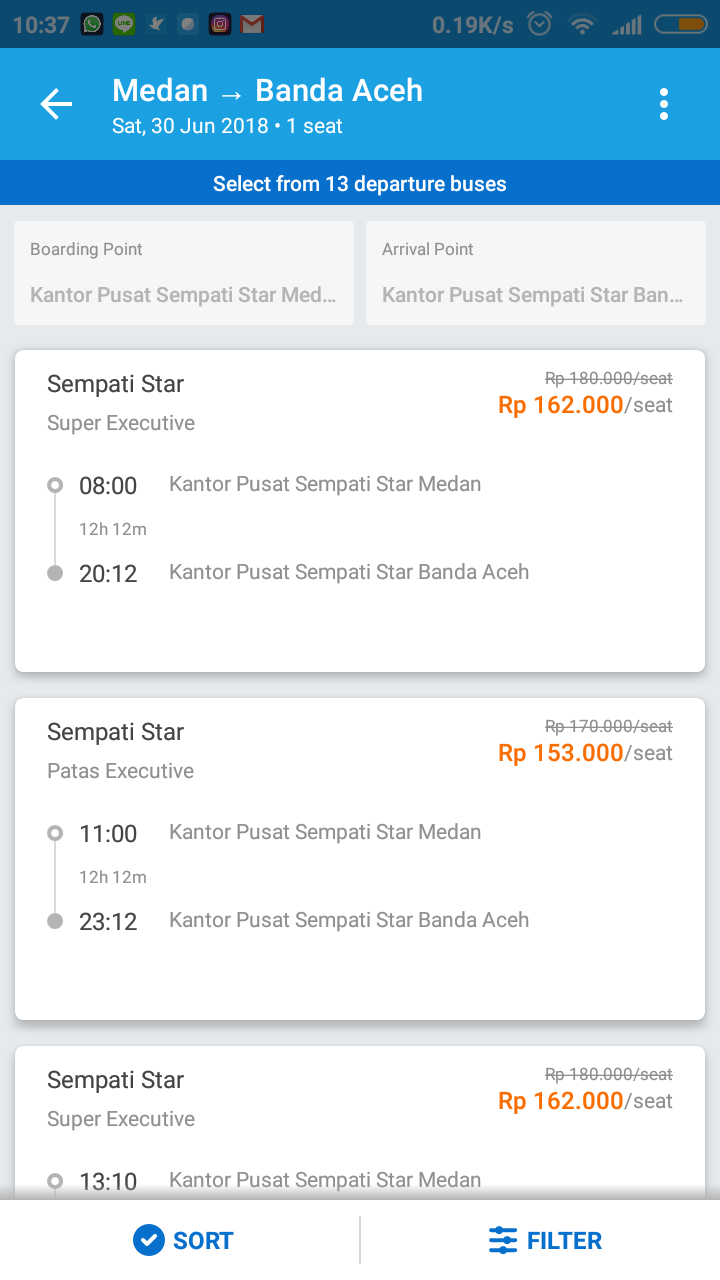720x1280 pixels.
Task: Tap the Rp 162.000 price on first bus
Action: tap(560, 405)
